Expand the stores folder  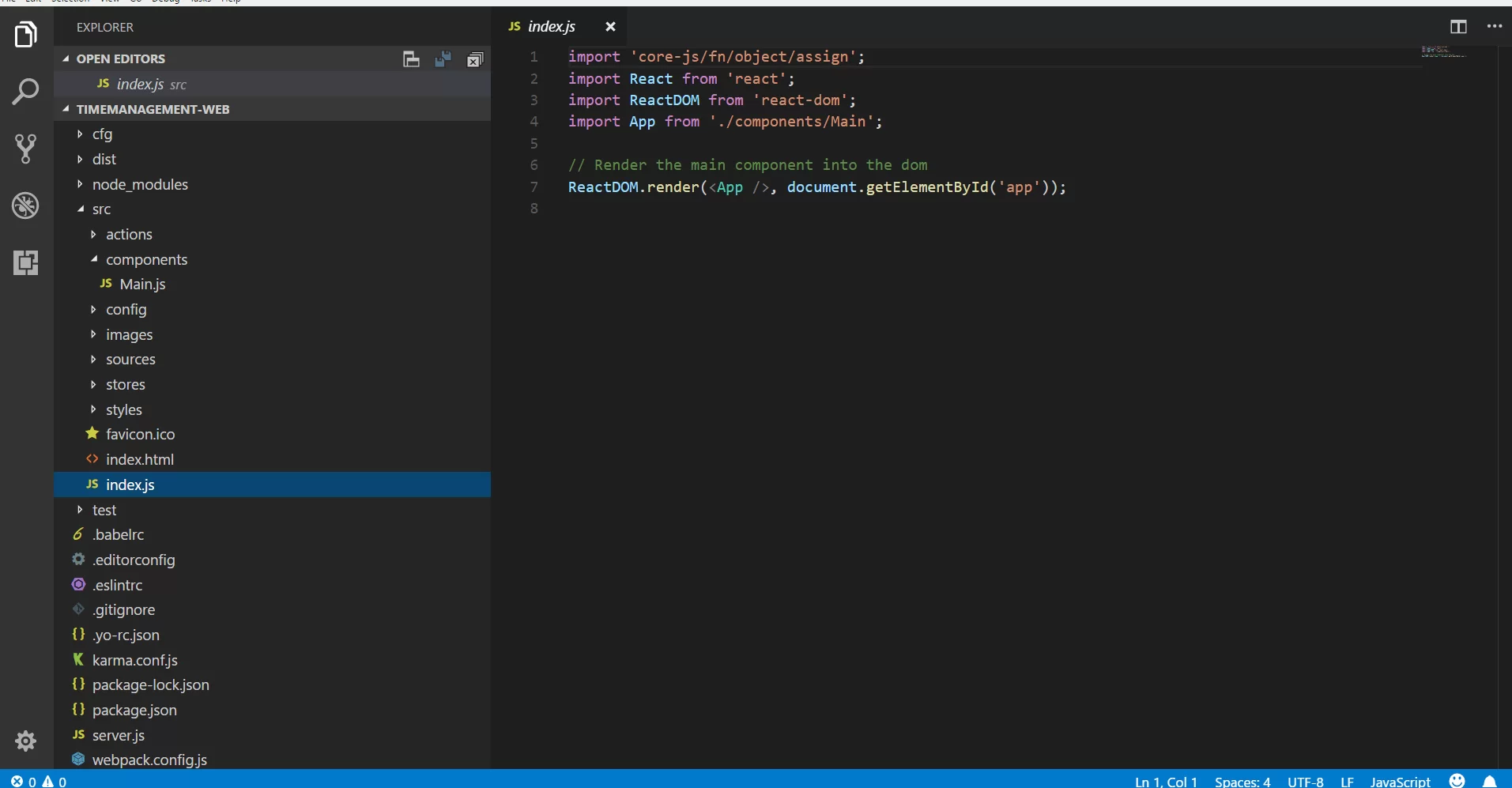[x=93, y=385]
